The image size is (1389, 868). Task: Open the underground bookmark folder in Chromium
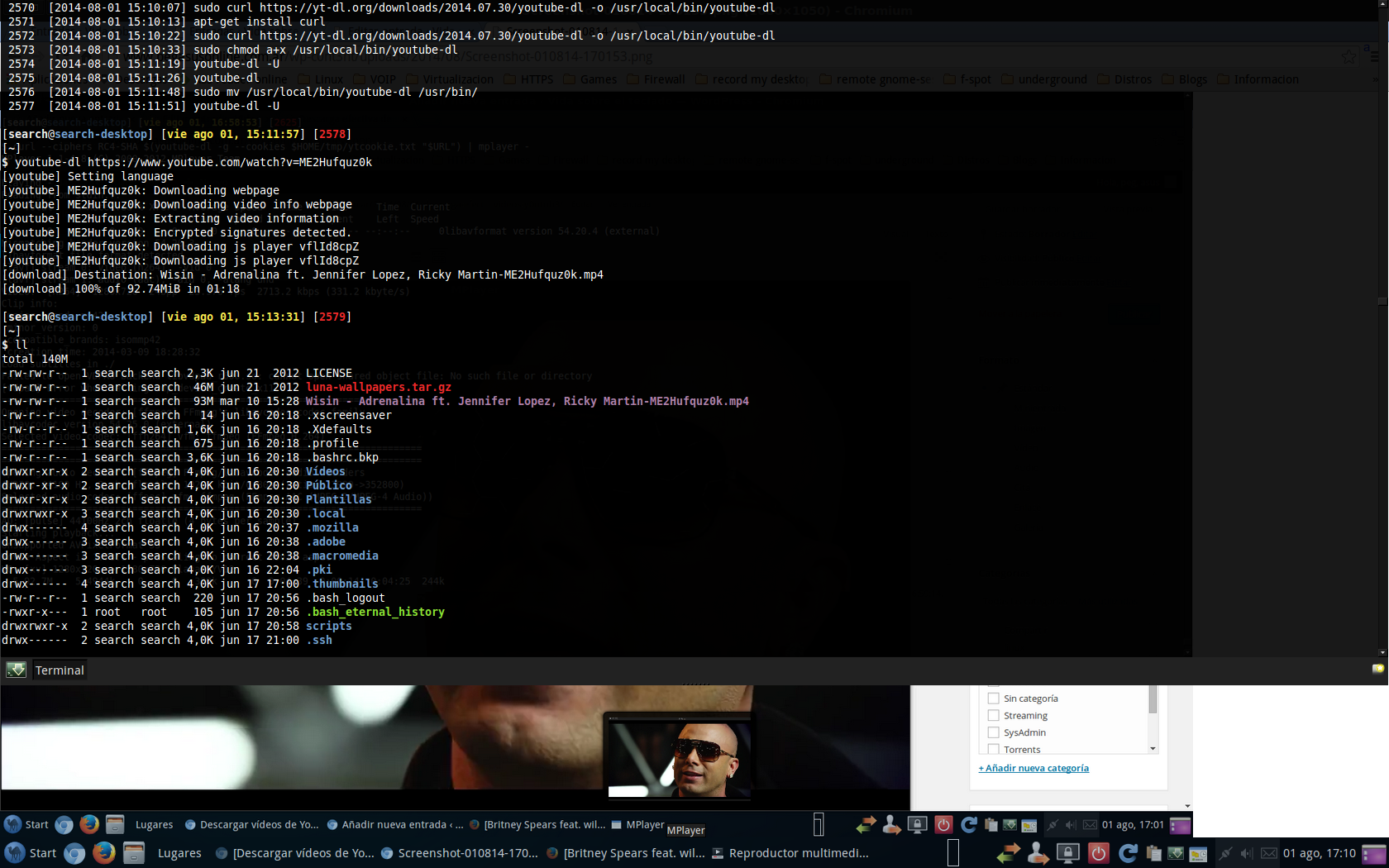coord(1044,79)
